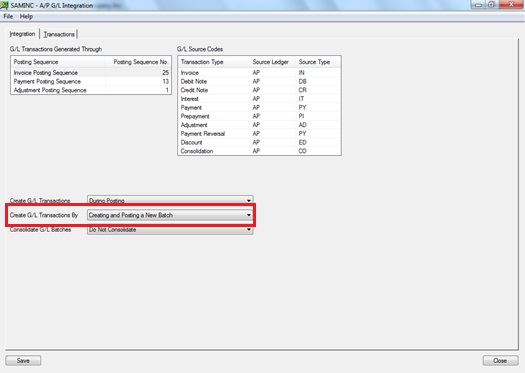This screenshot has height=373, width=525.
Task: Click source type IN for Invoice
Action: pos(301,73)
